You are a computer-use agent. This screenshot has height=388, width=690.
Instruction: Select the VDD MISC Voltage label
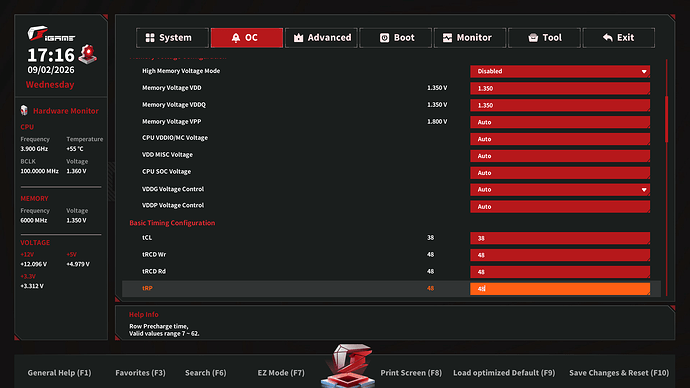point(167,155)
